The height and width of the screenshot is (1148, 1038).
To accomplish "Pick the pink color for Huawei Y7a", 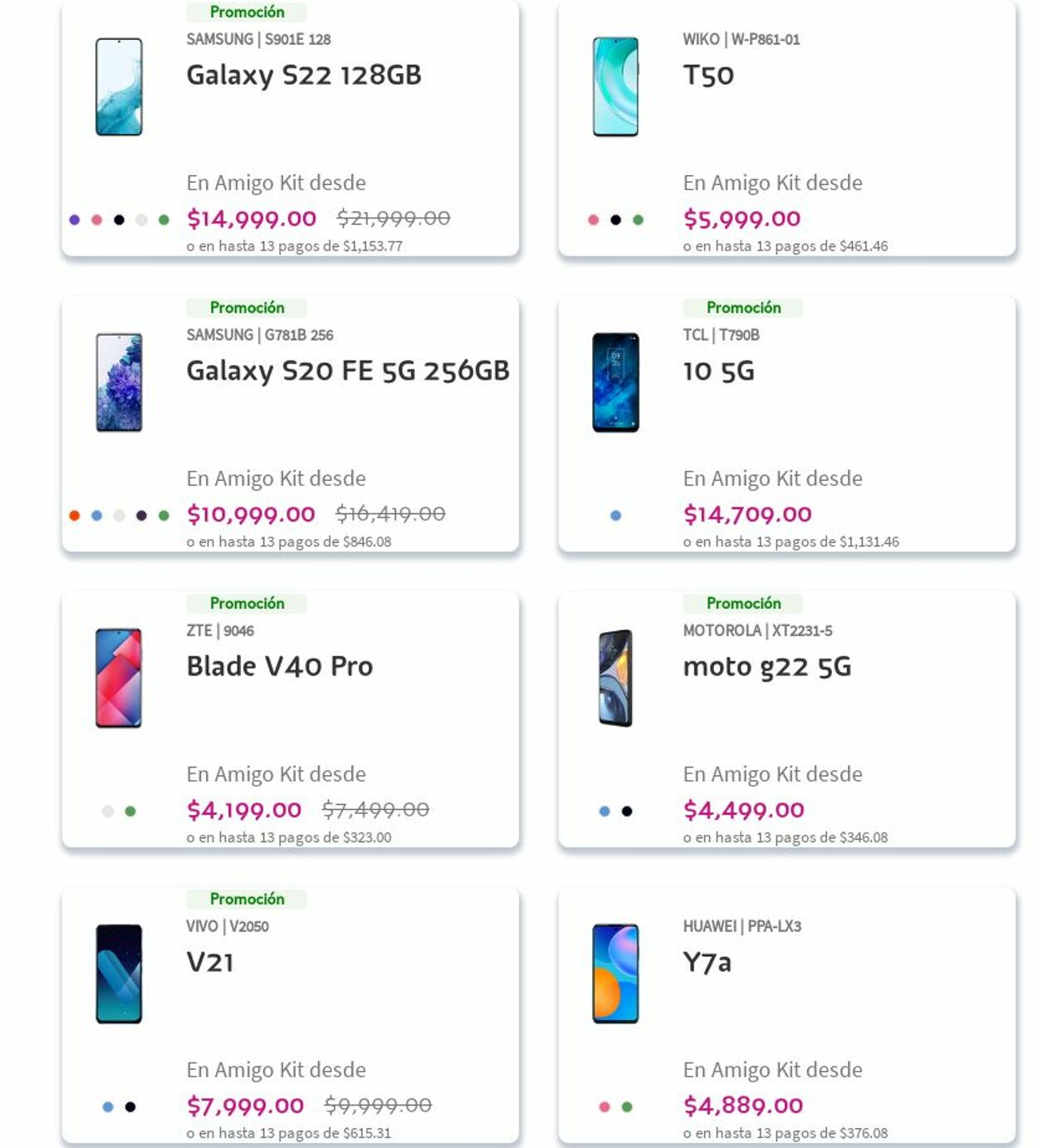I will [x=605, y=1107].
